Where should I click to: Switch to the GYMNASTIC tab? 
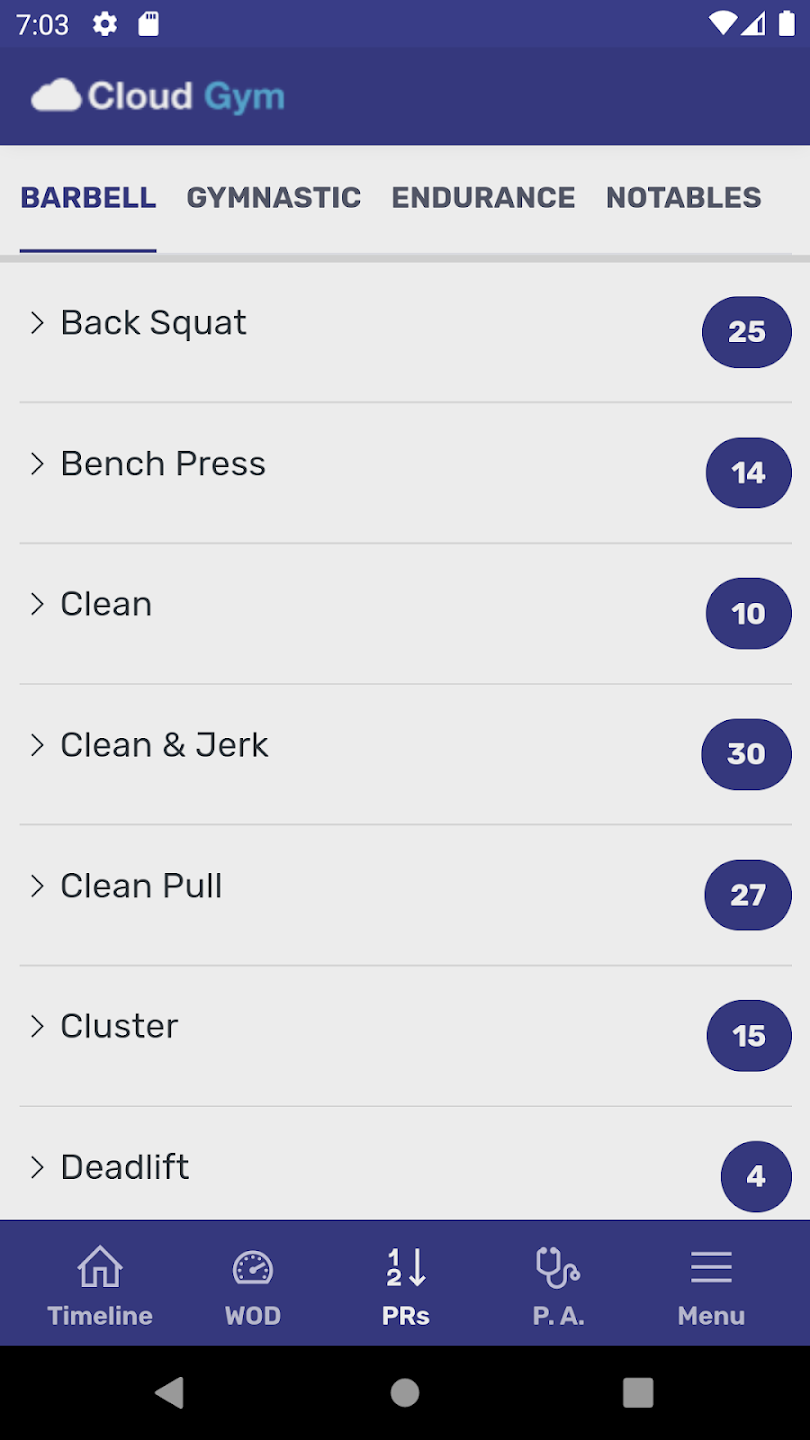(x=274, y=198)
